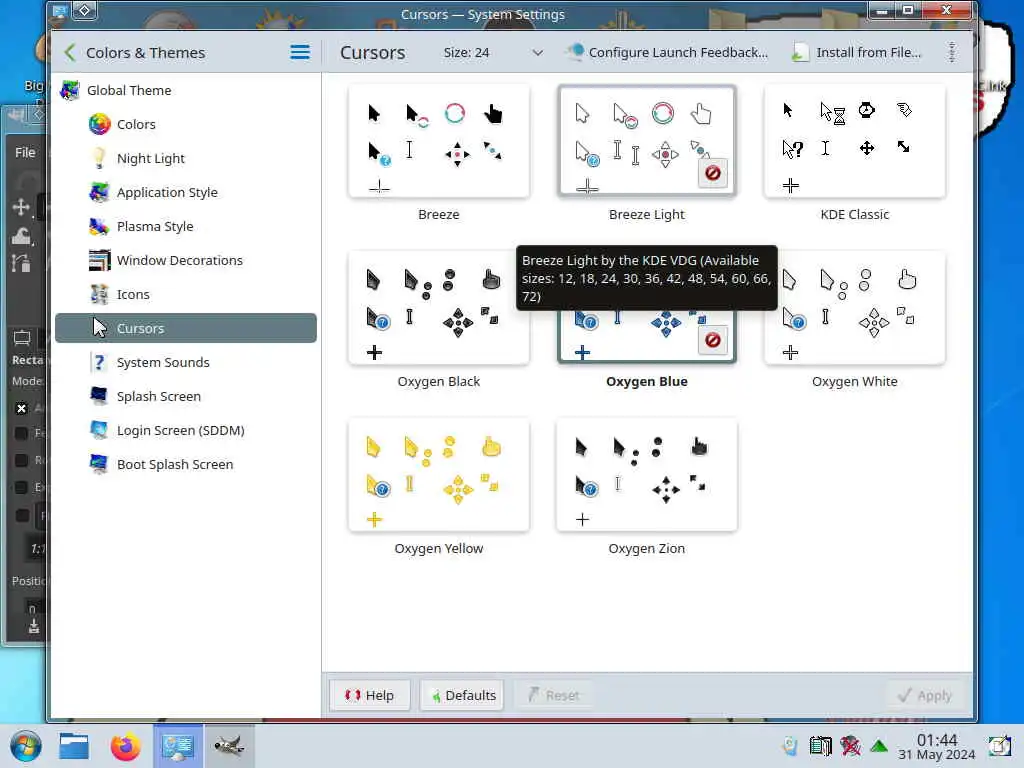Expand hidden tray icons with green arrow
1024x768 pixels.
(879, 746)
